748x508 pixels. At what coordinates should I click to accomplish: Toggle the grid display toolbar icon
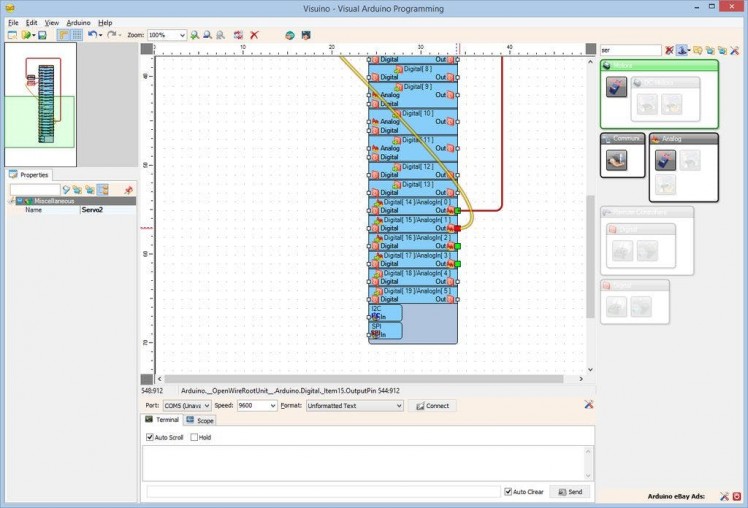76,35
